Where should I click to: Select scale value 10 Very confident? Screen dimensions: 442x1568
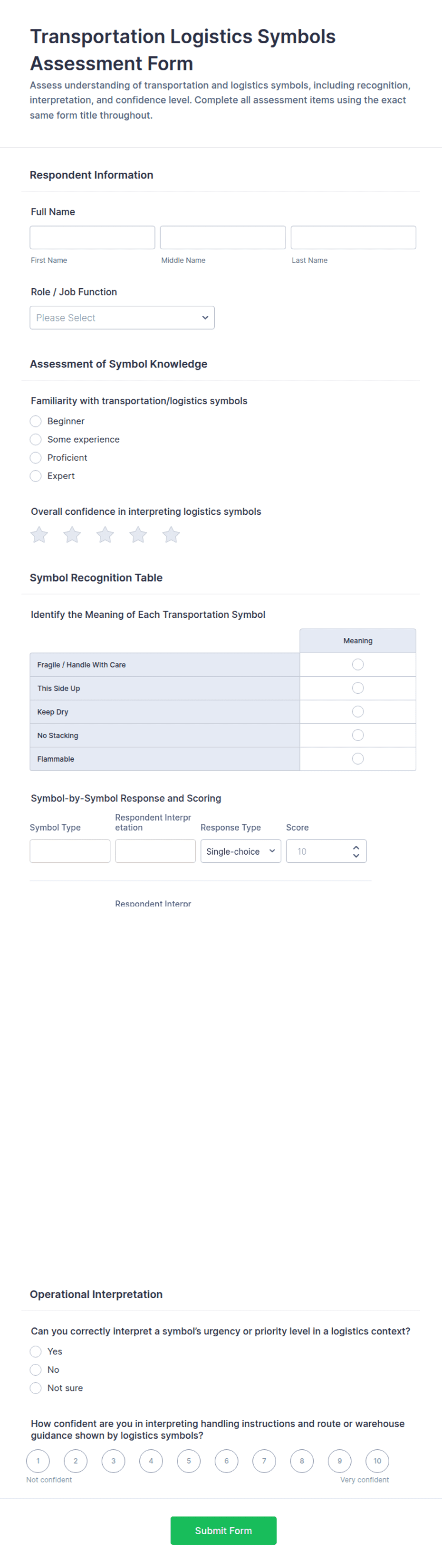(377, 1460)
